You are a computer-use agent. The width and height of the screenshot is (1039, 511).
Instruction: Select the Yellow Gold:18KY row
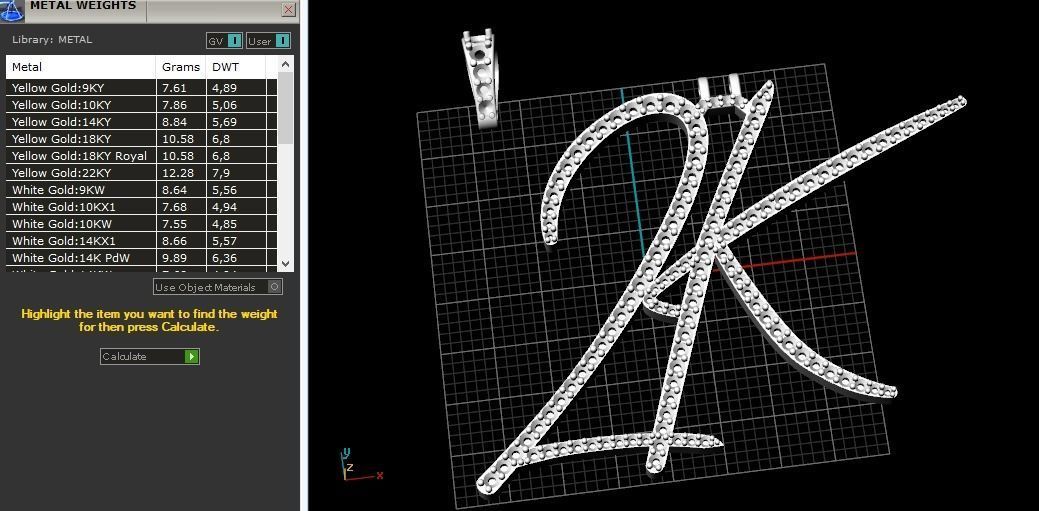pyautogui.click(x=142, y=139)
